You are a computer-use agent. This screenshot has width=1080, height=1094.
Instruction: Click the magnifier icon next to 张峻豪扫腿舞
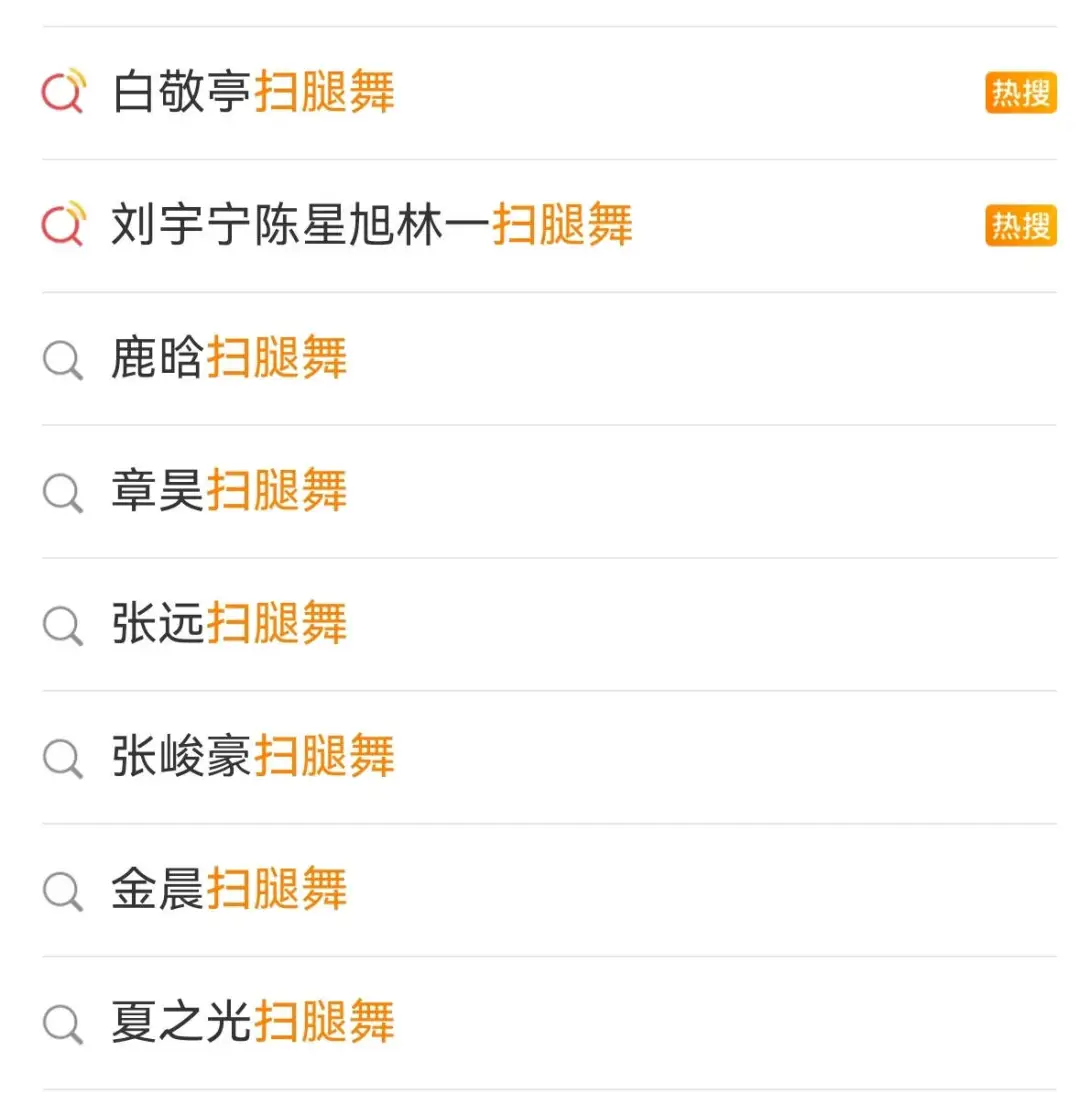[63, 757]
